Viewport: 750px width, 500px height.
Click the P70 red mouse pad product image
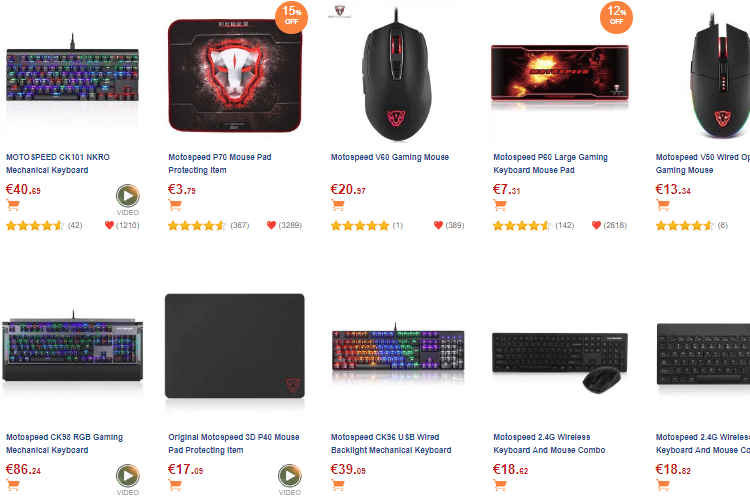click(x=235, y=76)
